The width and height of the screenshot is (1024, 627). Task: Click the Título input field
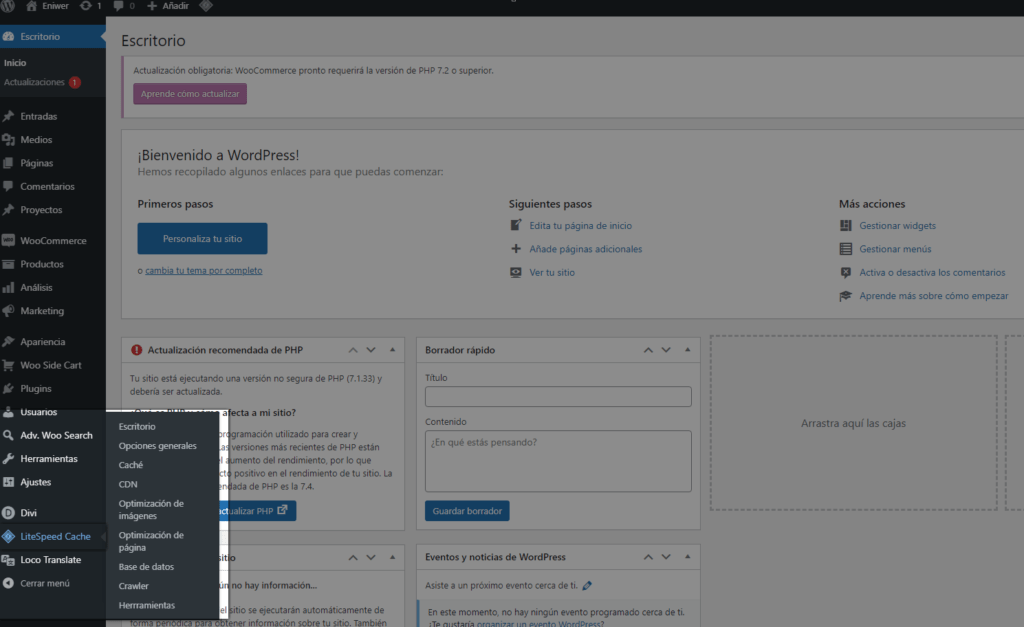(x=558, y=396)
